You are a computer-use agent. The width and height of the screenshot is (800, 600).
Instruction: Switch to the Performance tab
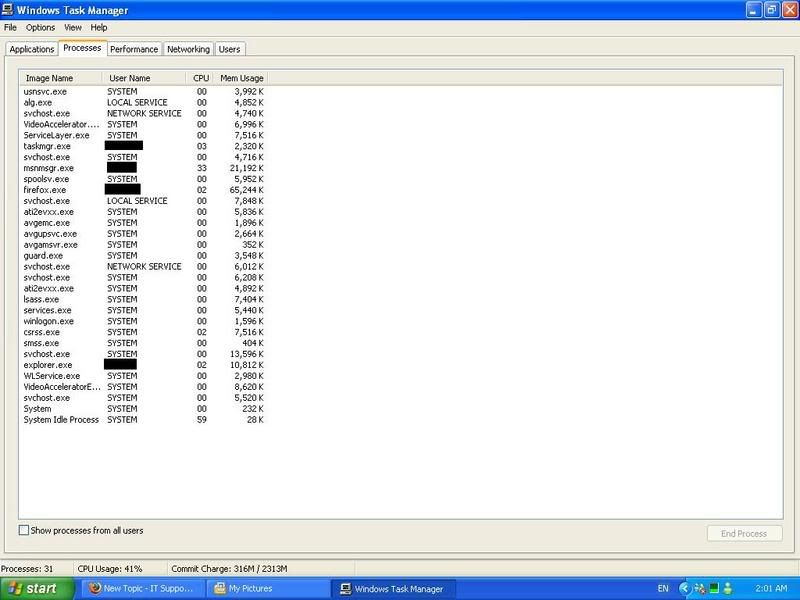pyautogui.click(x=134, y=49)
